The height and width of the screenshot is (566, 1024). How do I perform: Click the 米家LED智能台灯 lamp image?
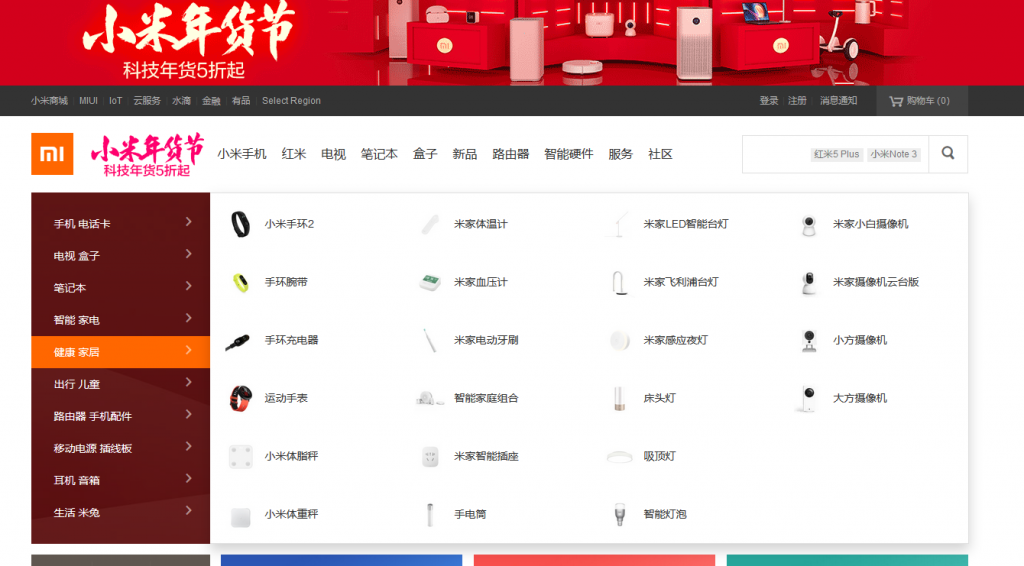[619, 224]
